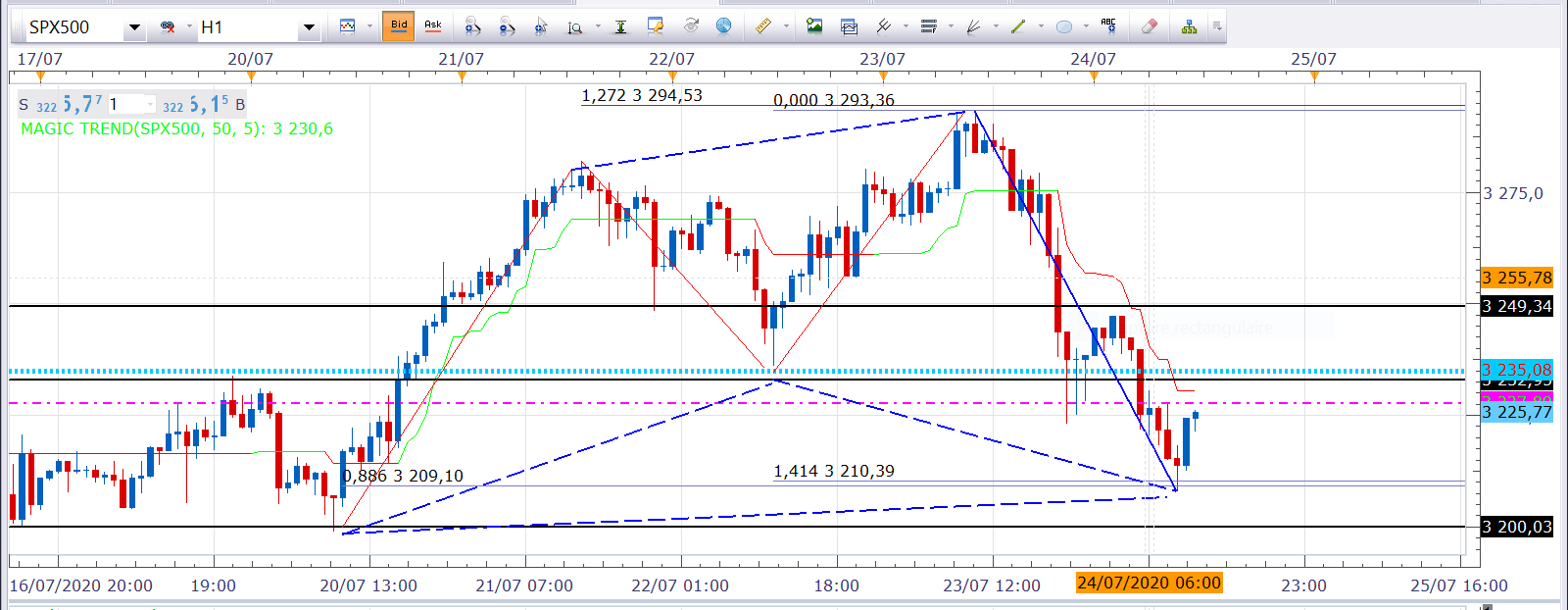Select the ellipse shape tool
The height and width of the screenshot is (610, 1568).
[1064, 26]
